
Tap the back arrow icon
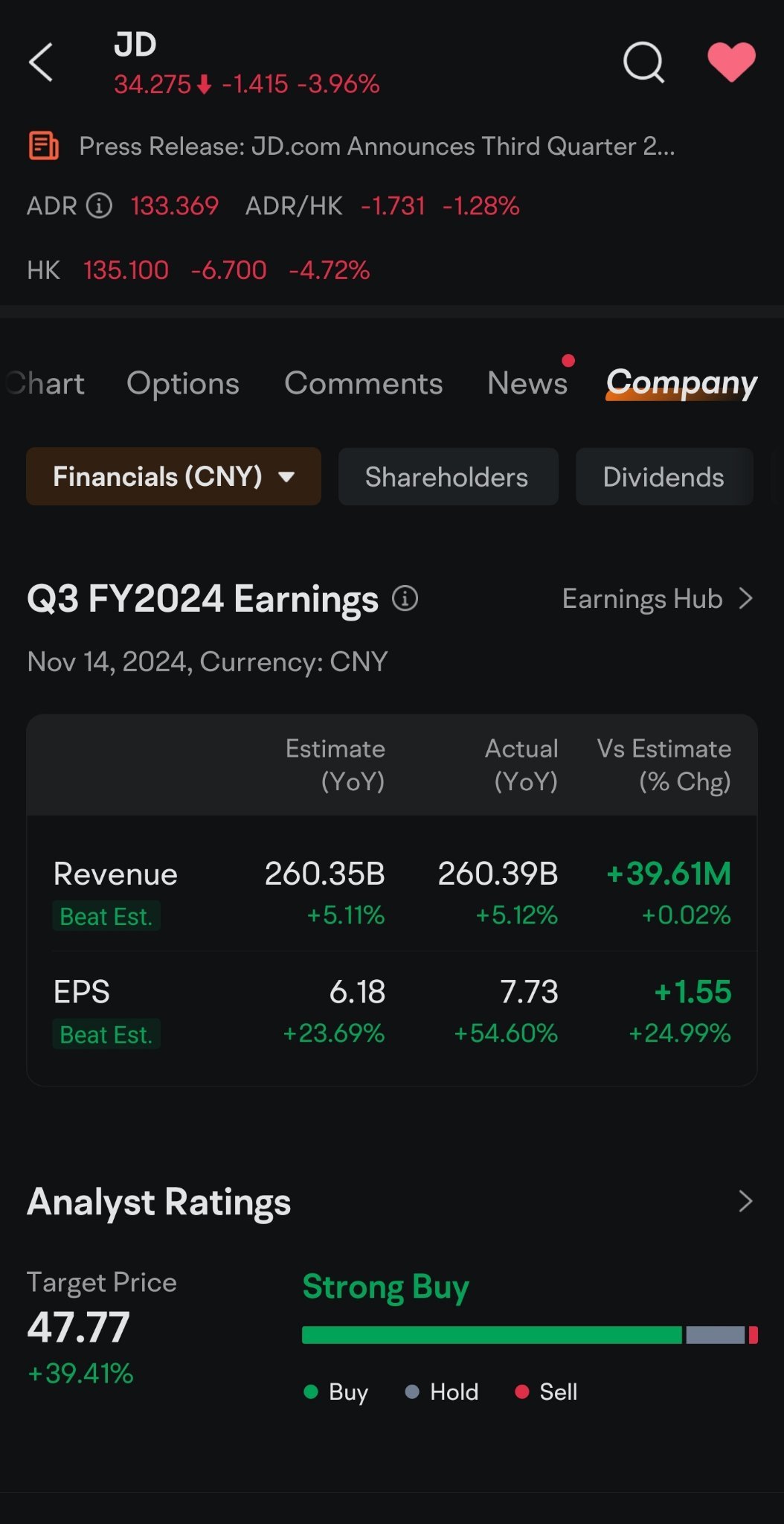click(x=41, y=62)
